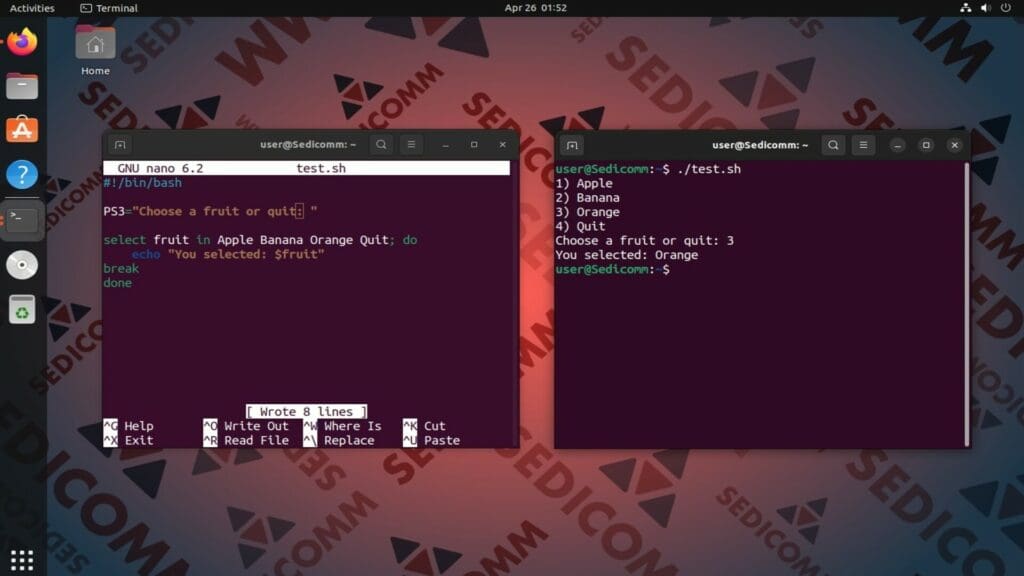Click the 'done' line in nano
This screenshot has width=1024, height=576.
118,283
